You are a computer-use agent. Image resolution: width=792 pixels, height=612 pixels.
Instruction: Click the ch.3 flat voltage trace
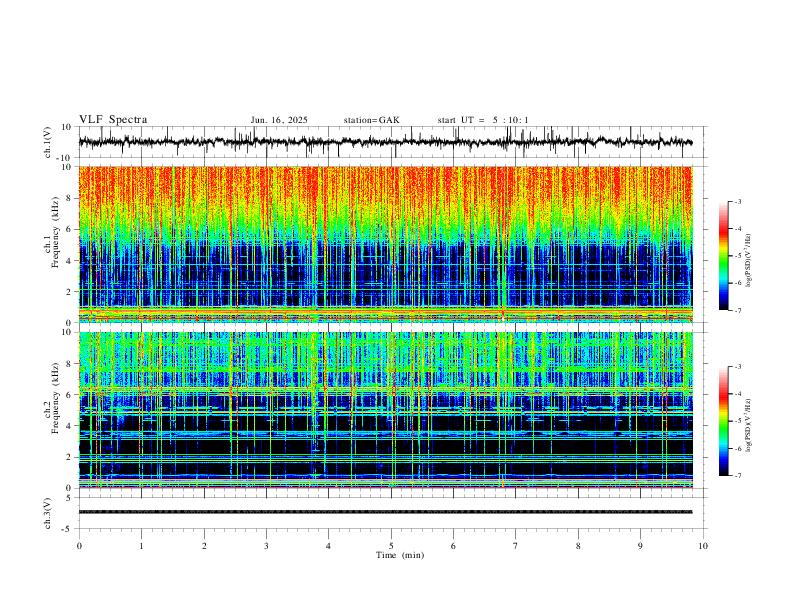tap(385, 512)
